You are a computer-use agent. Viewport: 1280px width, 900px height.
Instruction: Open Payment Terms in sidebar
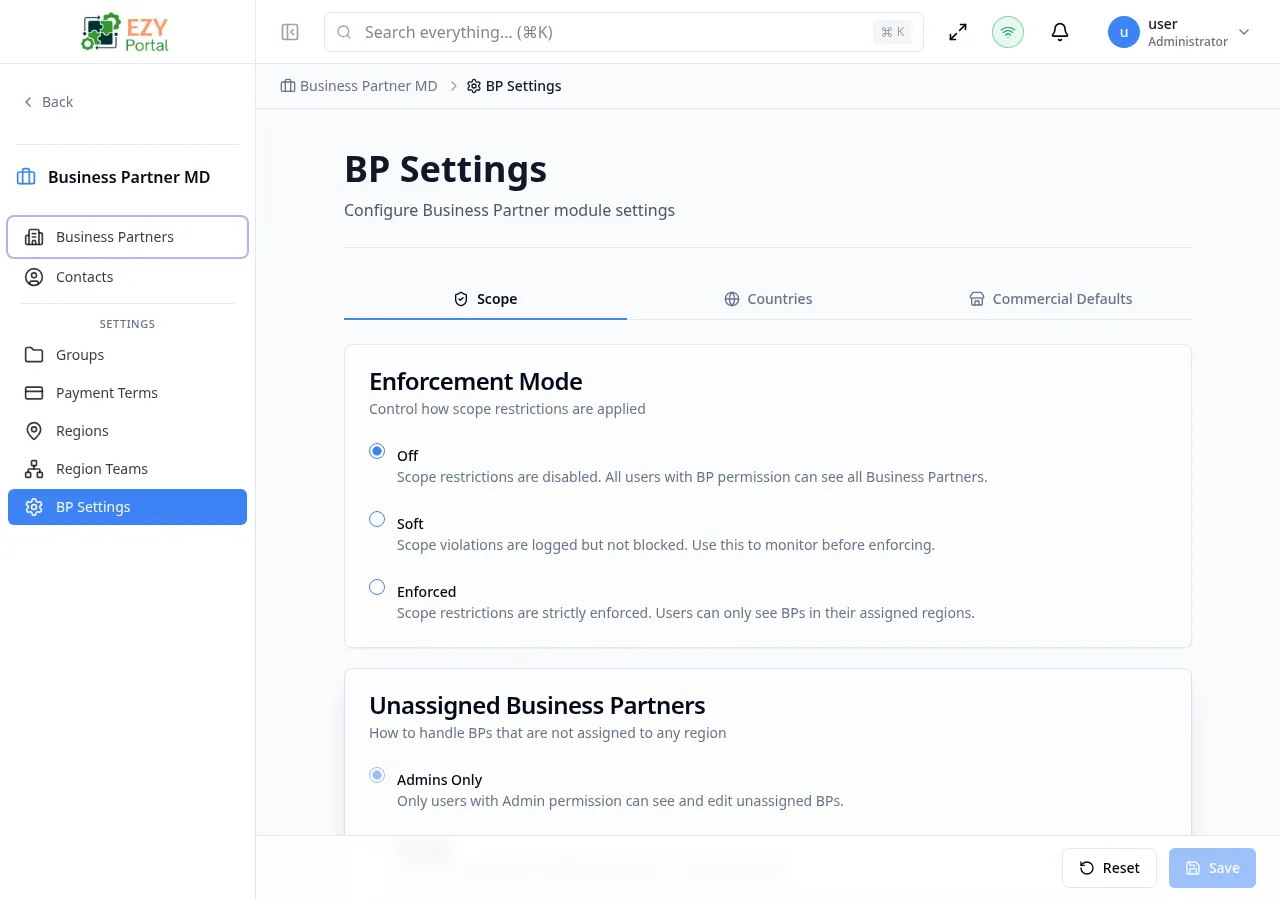click(x=106, y=393)
